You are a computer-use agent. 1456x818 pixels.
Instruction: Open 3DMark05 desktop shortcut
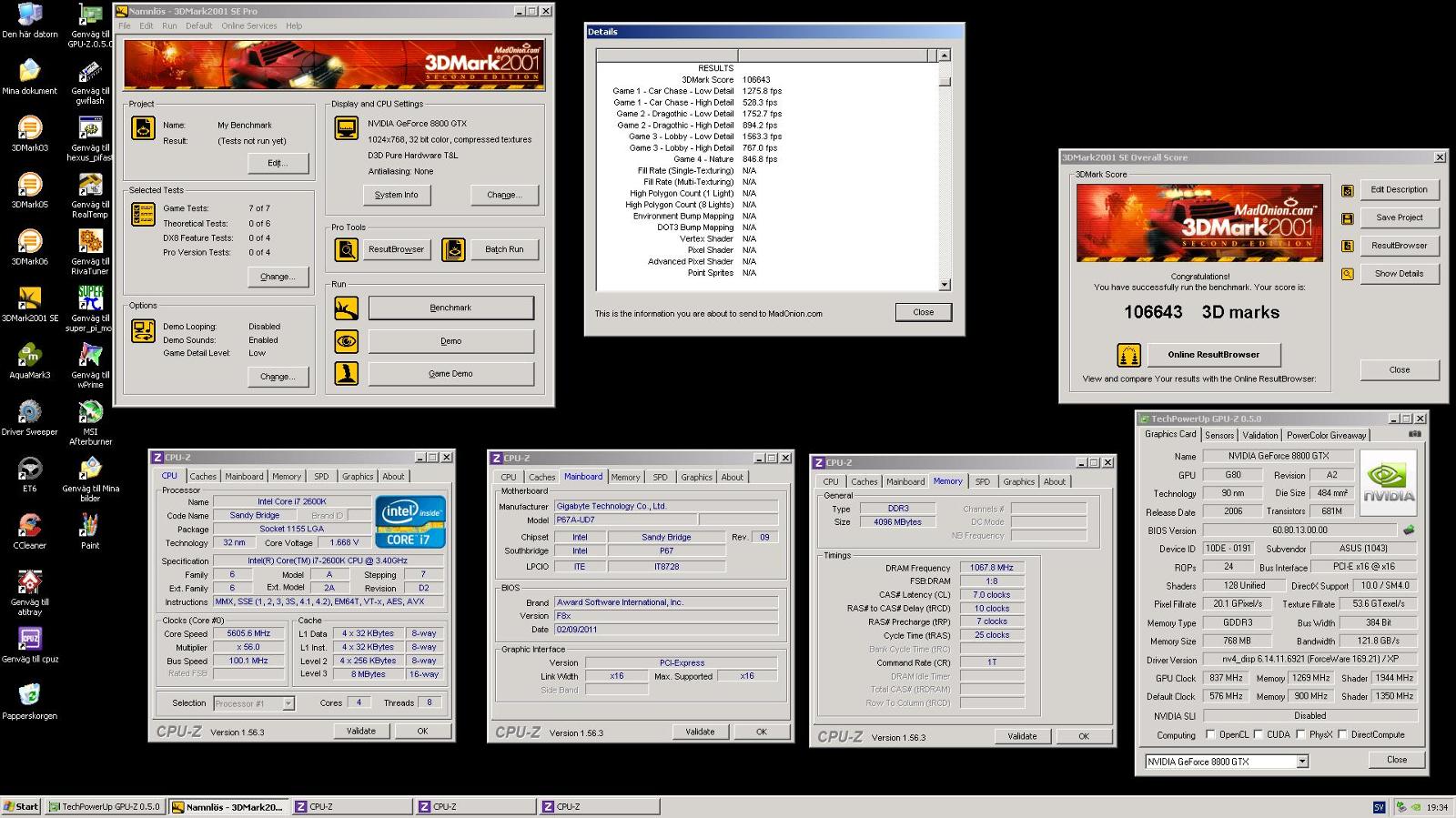(30, 190)
